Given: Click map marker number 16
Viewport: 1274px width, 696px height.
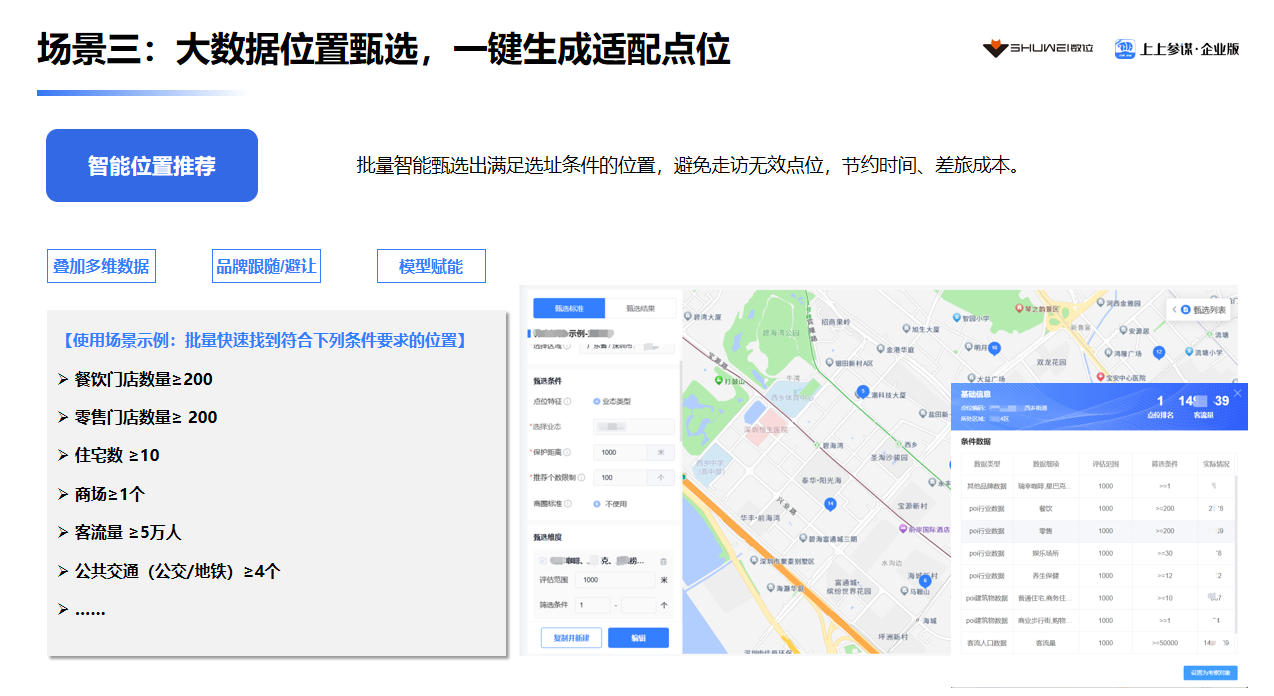Looking at the screenshot, I should (x=994, y=348).
